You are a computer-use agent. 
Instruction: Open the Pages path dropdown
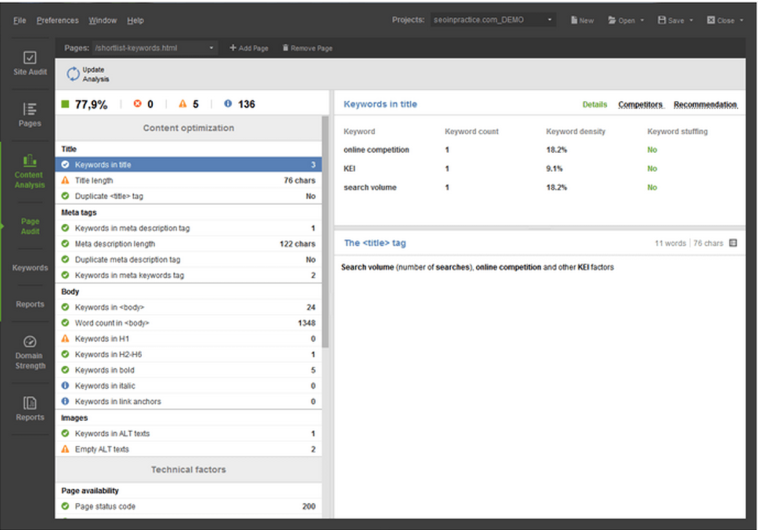click(154, 48)
